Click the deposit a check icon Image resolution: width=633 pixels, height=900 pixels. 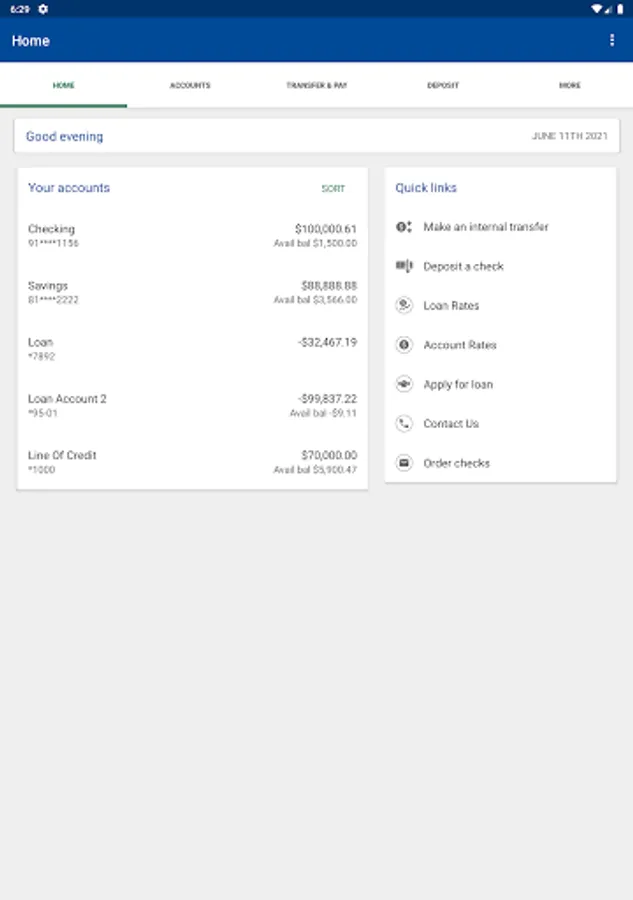coord(404,266)
